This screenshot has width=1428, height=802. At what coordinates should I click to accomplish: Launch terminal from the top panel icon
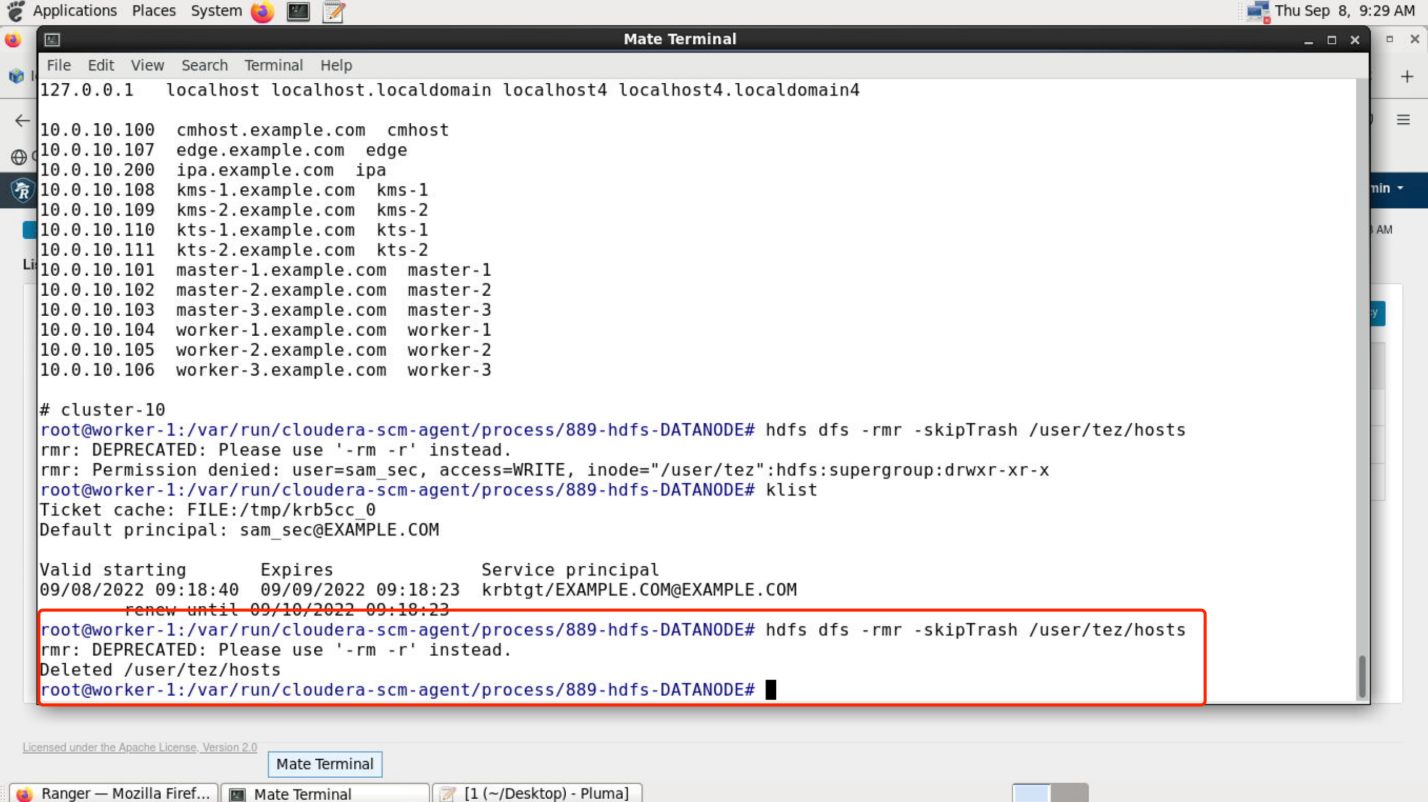pyautogui.click(x=298, y=12)
